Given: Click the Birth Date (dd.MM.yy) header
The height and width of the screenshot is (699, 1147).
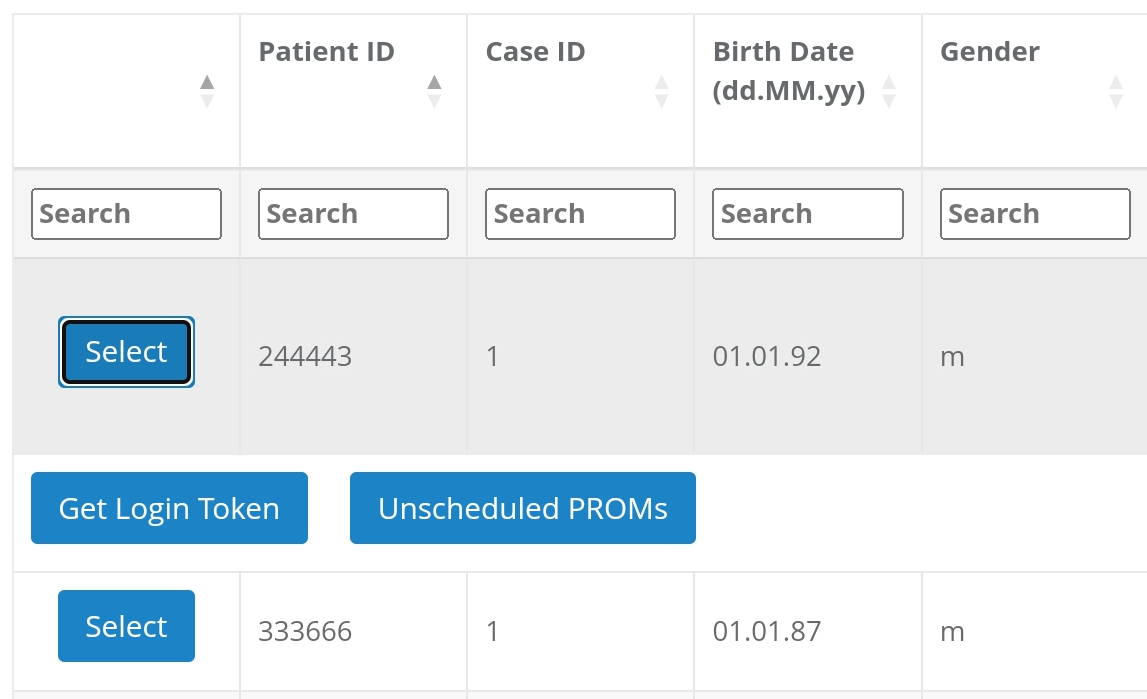Looking at the screenshot, I should coord(788,72).
